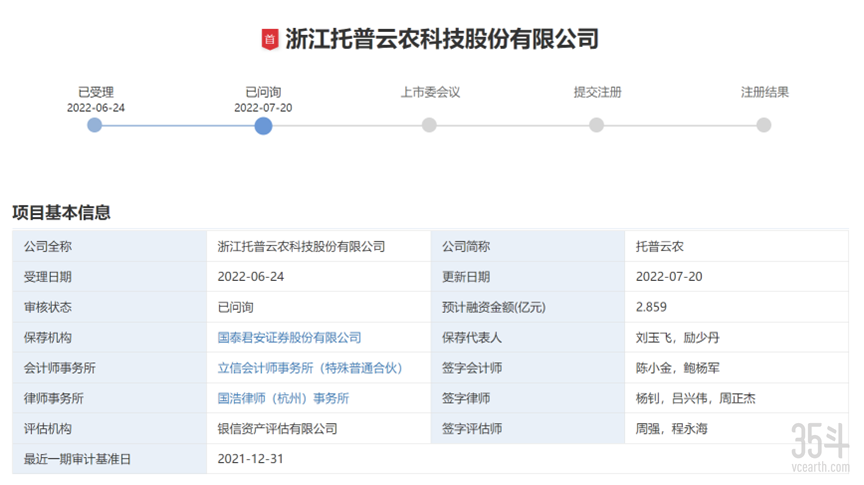Click the 上市委会议 timeline dot
This screenshot has height=485, width=864.
pyautogui.click(x=429, y=125)
